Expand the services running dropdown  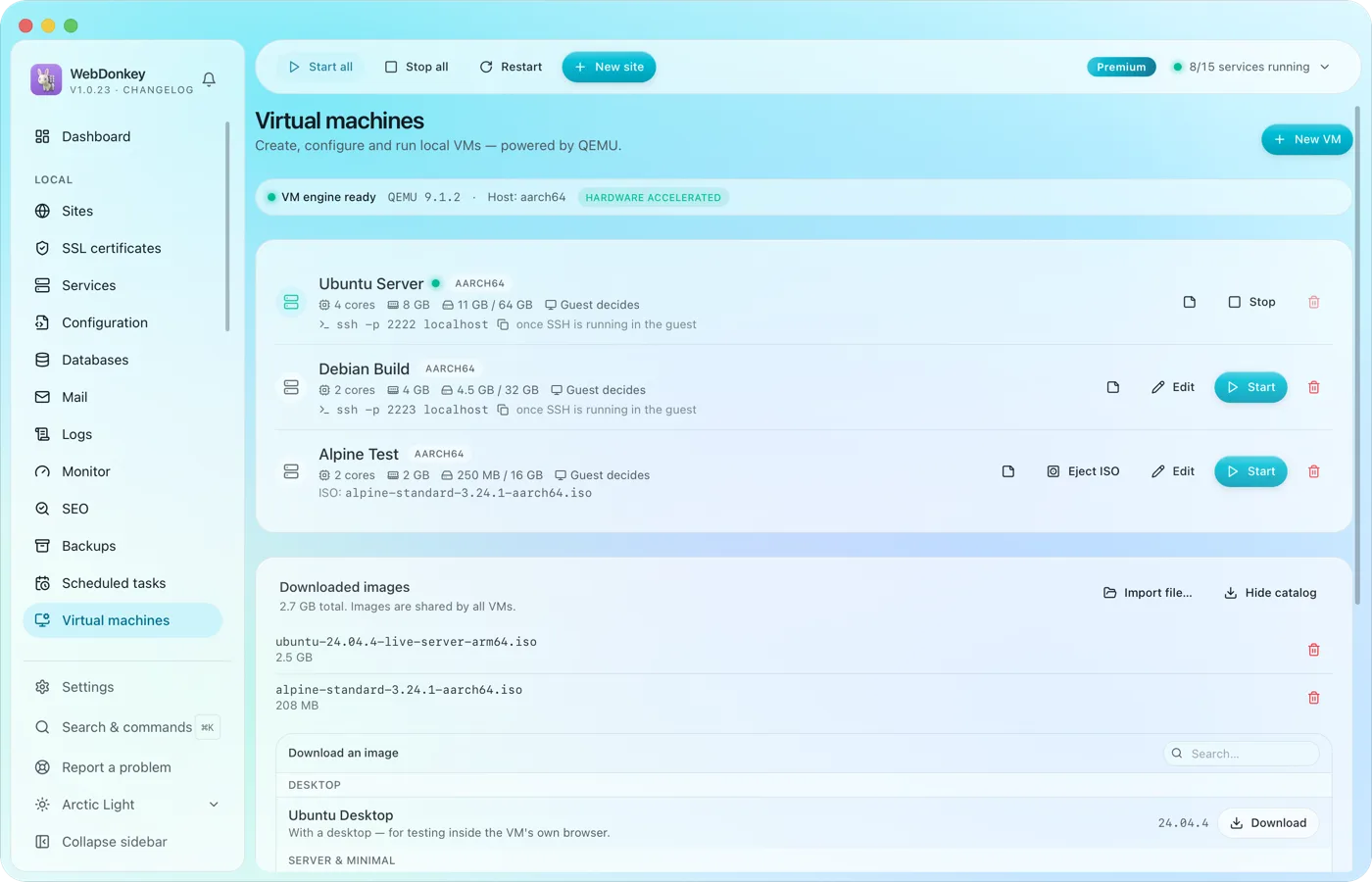[1250, 67]
